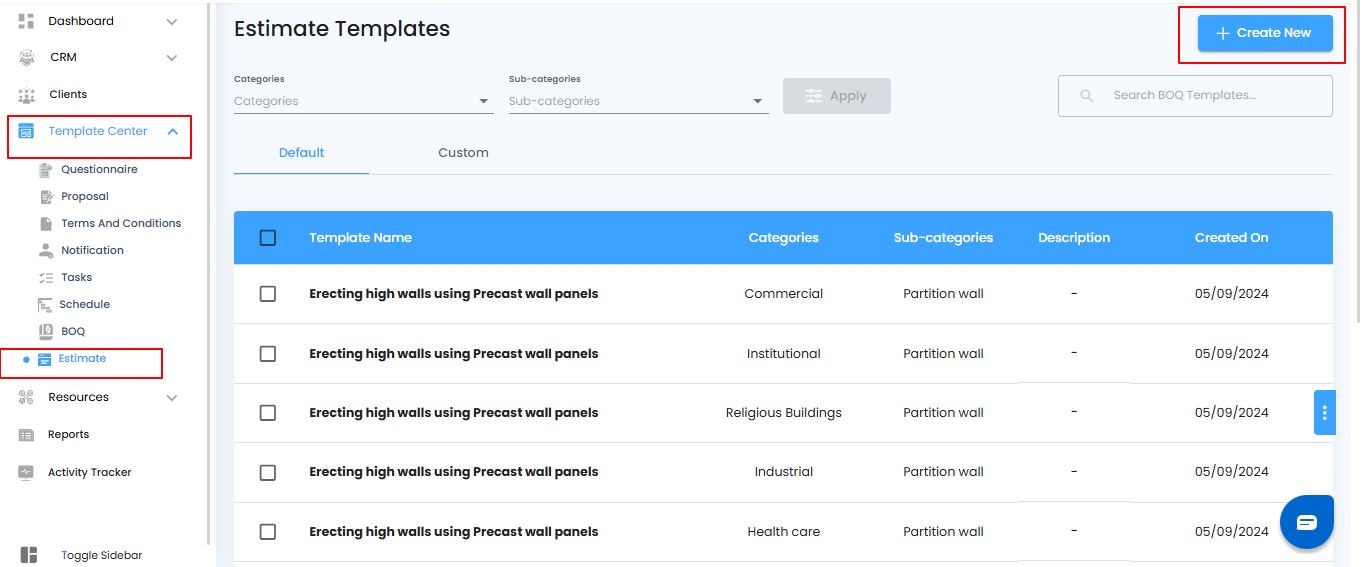
Task: Collapse the Template Center section
Action: (x=172, y=131)
